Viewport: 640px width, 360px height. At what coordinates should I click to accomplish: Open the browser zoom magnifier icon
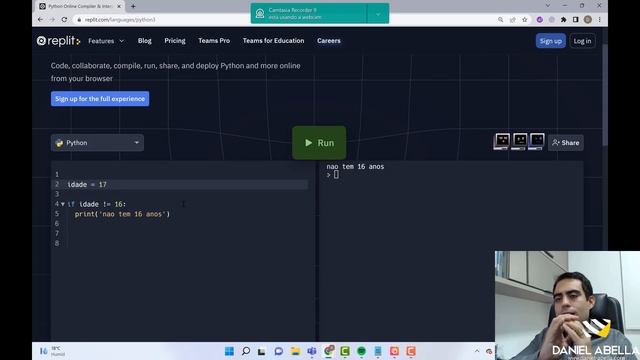coord(500,20)
